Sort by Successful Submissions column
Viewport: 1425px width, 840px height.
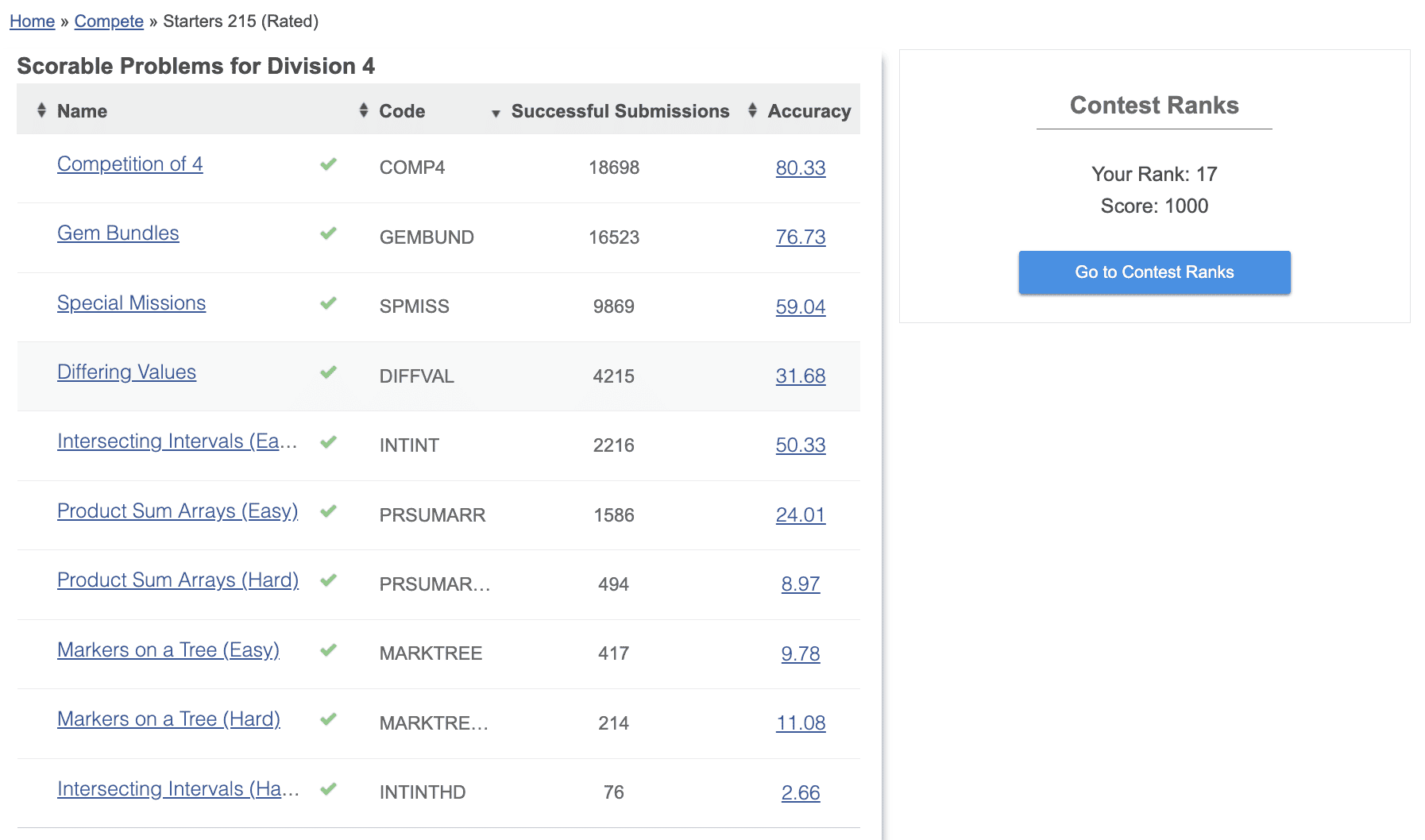coord(619,111)
